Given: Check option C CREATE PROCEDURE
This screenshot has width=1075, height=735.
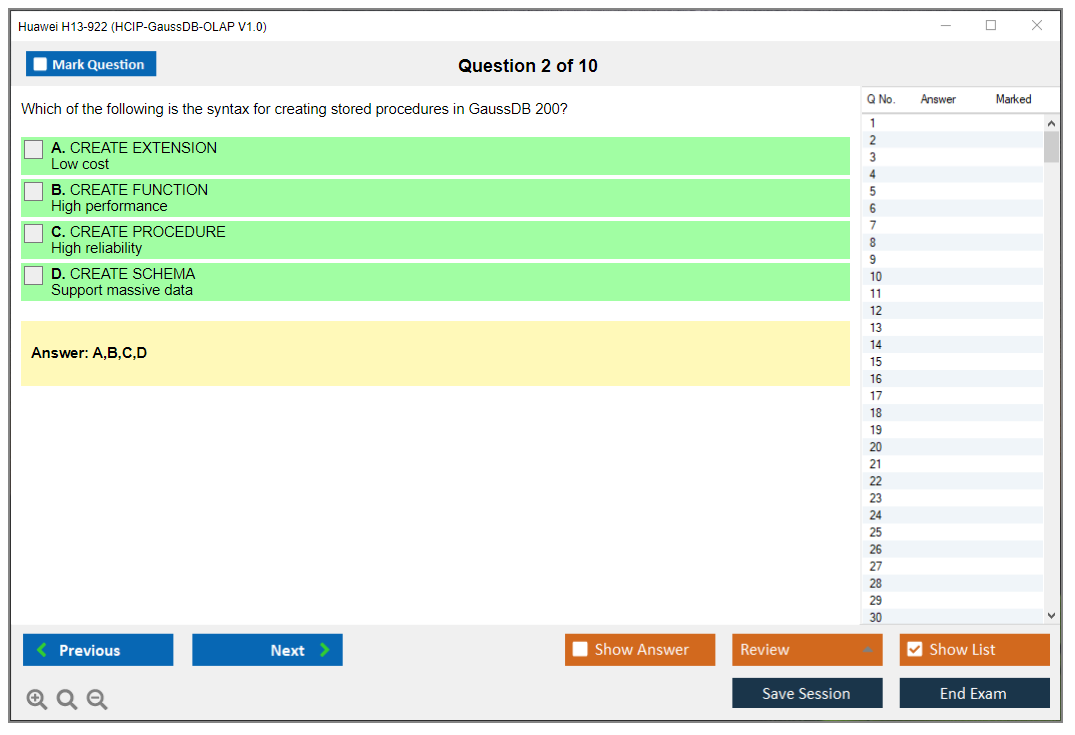Looking at the screenshot, I should (x=34, y=233).
